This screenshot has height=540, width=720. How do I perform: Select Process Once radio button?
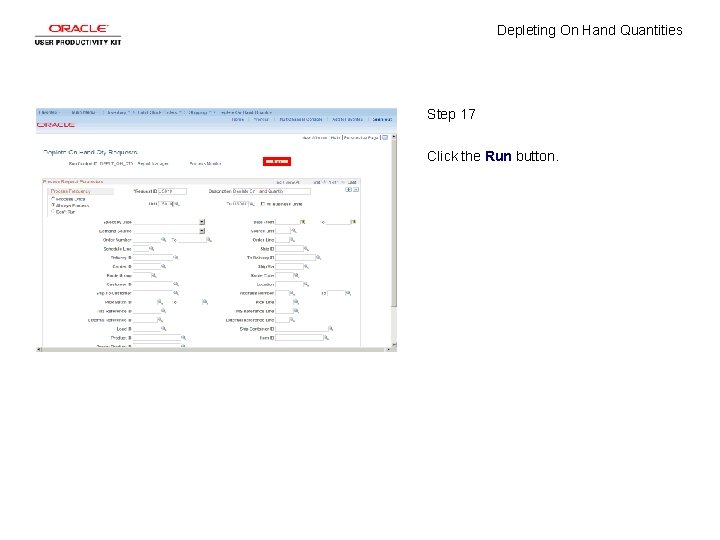click(x=53, y=199)
